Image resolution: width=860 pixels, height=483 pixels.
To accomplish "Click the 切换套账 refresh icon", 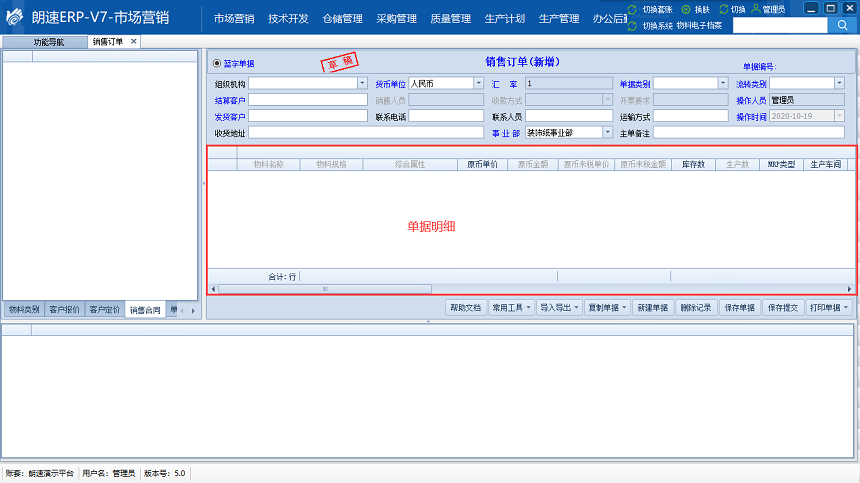I will coord(632,9).
